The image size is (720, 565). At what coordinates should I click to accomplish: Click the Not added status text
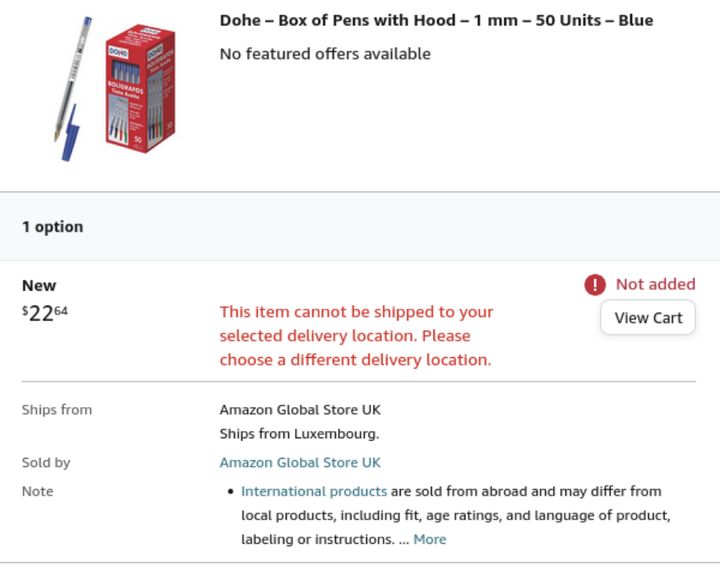tap(655, 285)
